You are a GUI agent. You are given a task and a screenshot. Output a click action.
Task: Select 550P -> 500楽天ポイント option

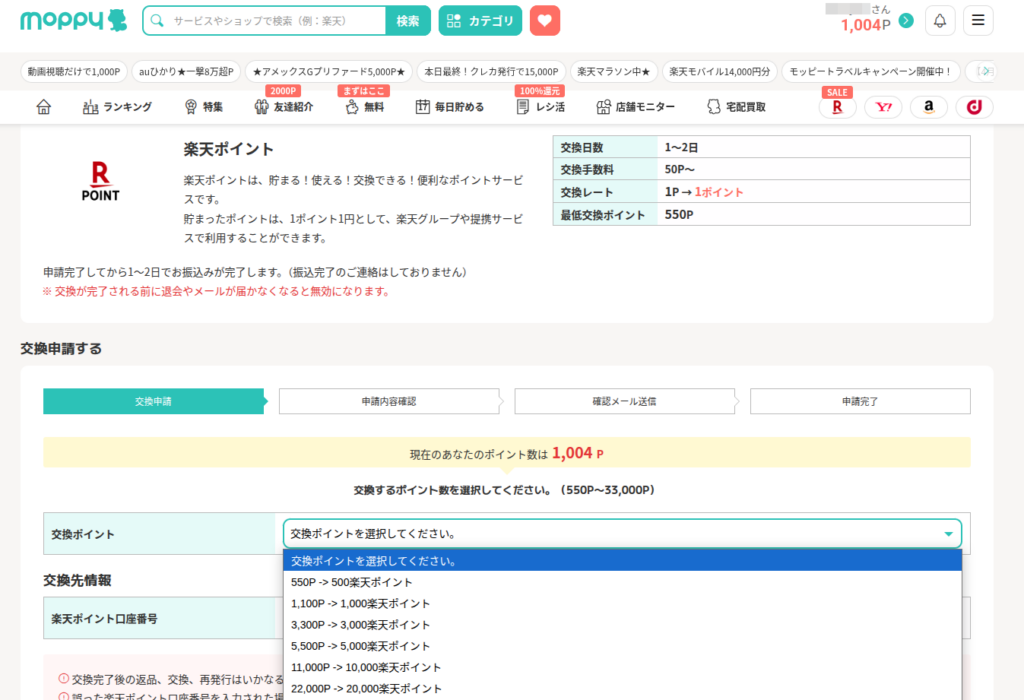pyautogui.click(x=351, y=582)
